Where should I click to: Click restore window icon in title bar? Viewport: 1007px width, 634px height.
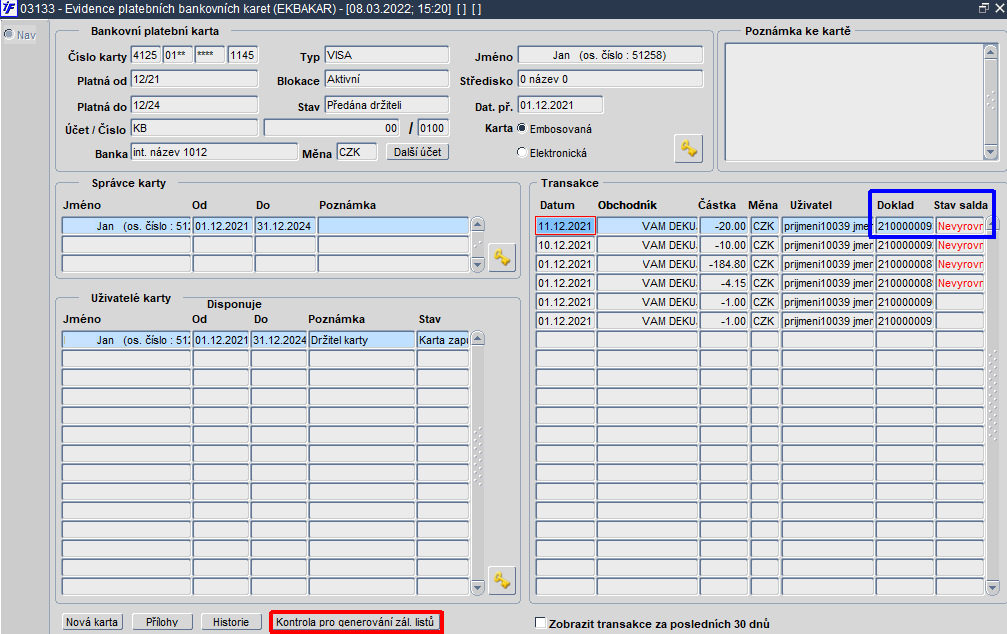tap(983, 8)
